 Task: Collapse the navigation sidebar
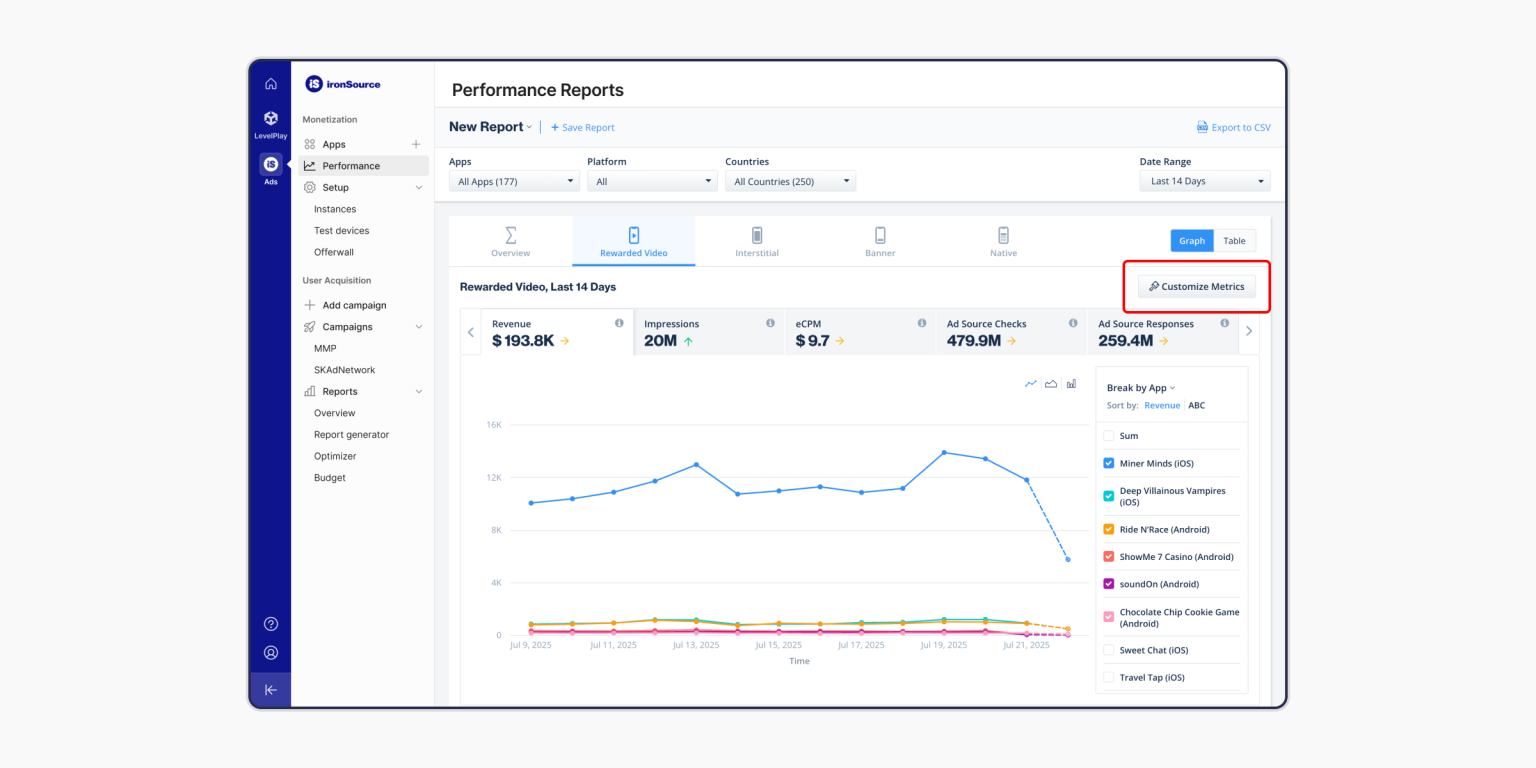point(270,689)
